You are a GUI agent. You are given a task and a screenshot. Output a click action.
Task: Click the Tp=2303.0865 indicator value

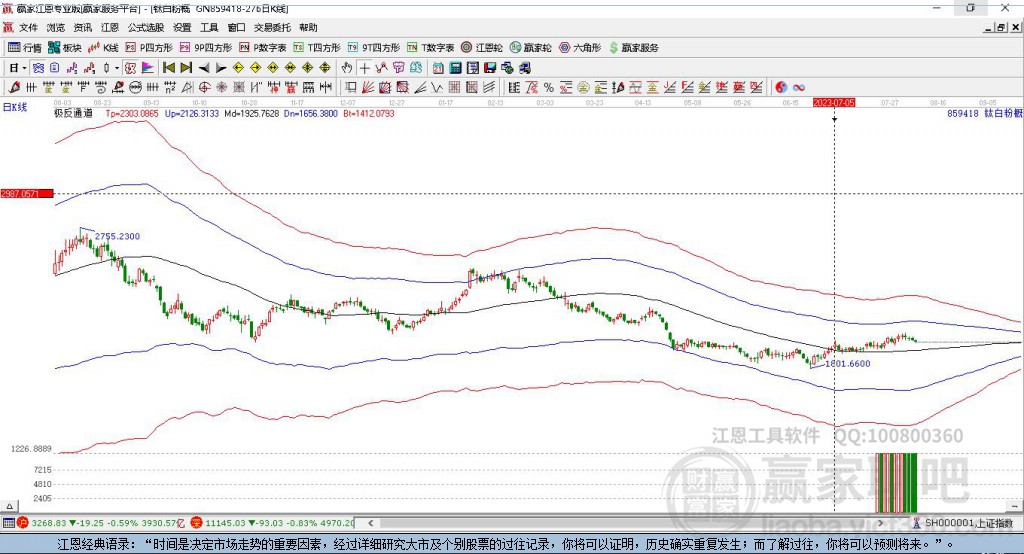pos(132,113)
